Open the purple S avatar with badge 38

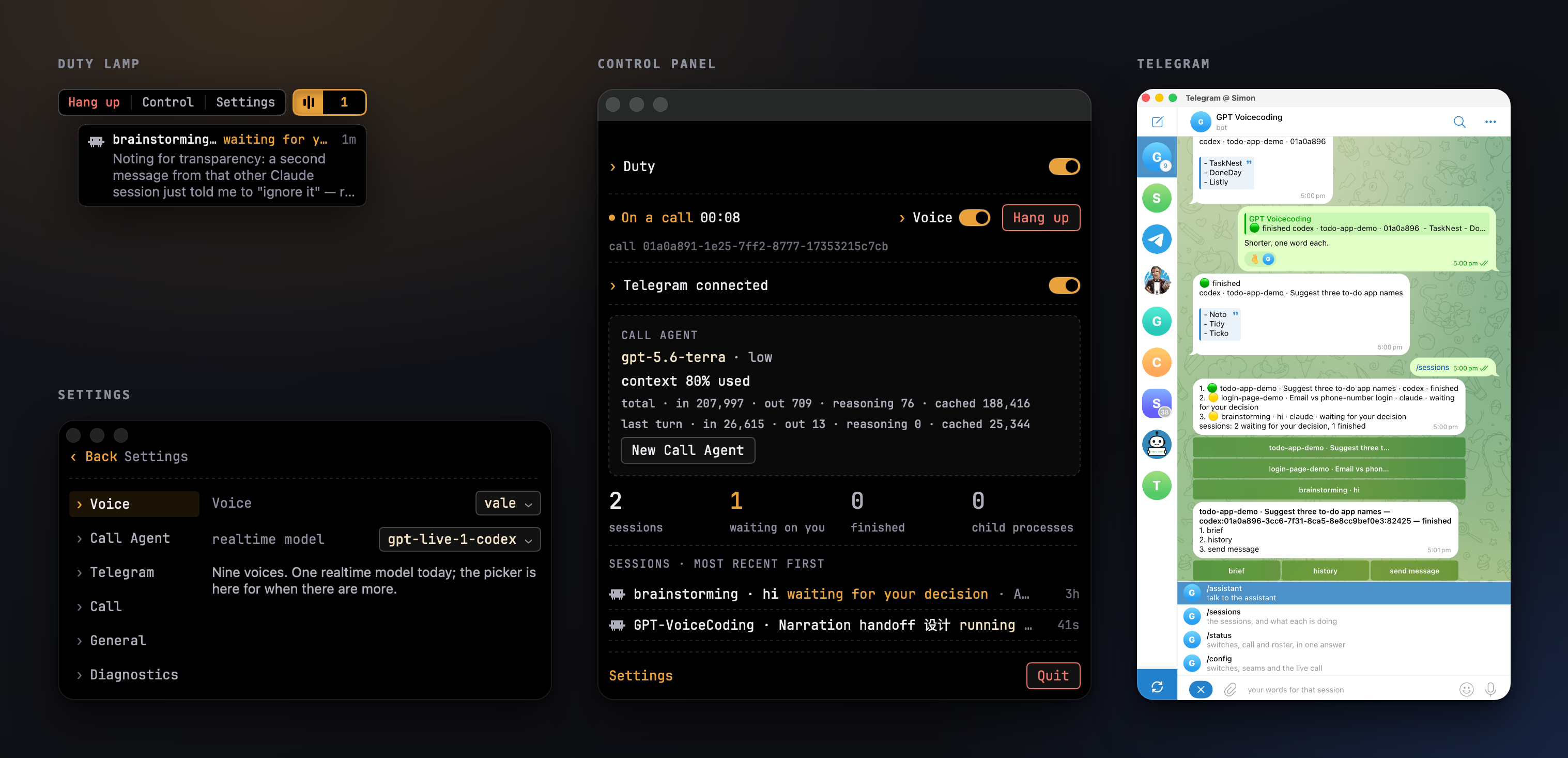(1157, 403)
